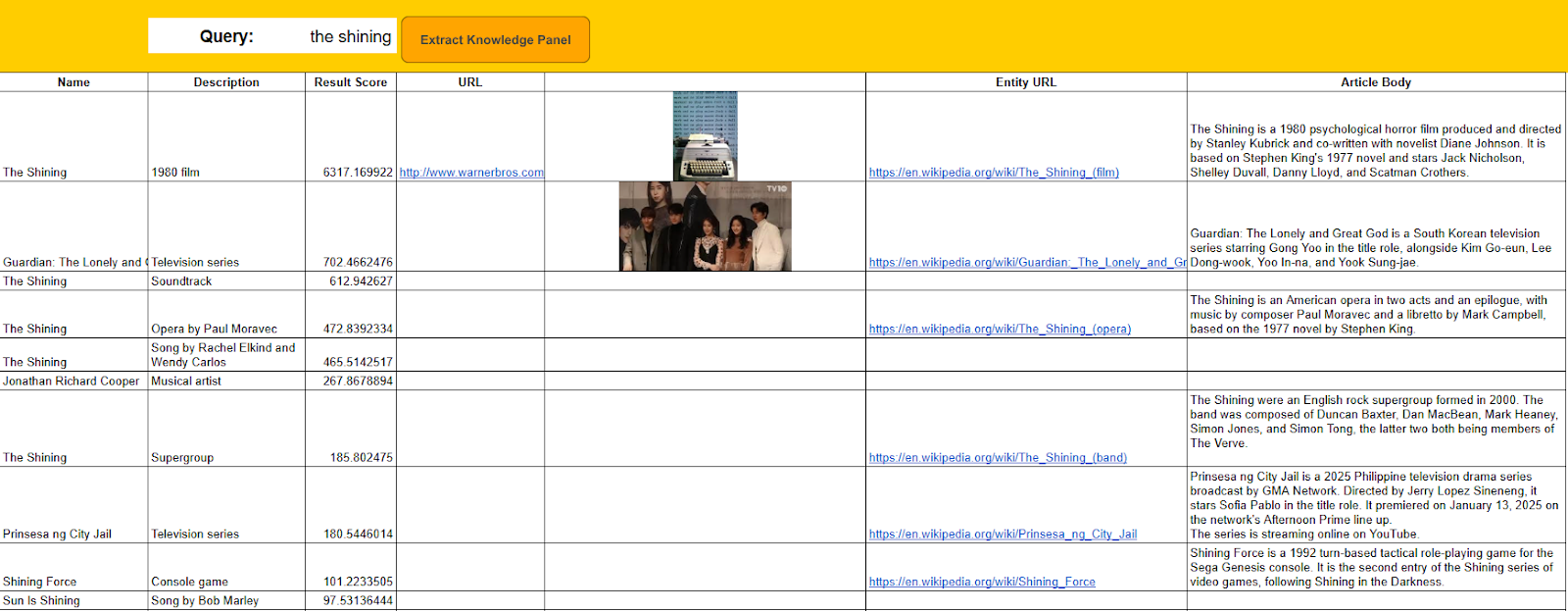Select the 'Soundtrack' description cell
The height and width of the screenshot is (611, 1568).
pos(226,281)
